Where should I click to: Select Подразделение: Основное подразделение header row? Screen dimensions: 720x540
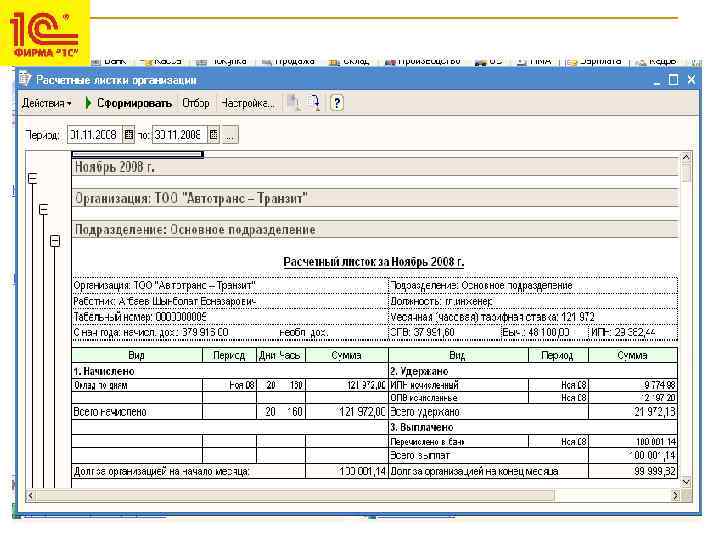(x=375, y=230)
